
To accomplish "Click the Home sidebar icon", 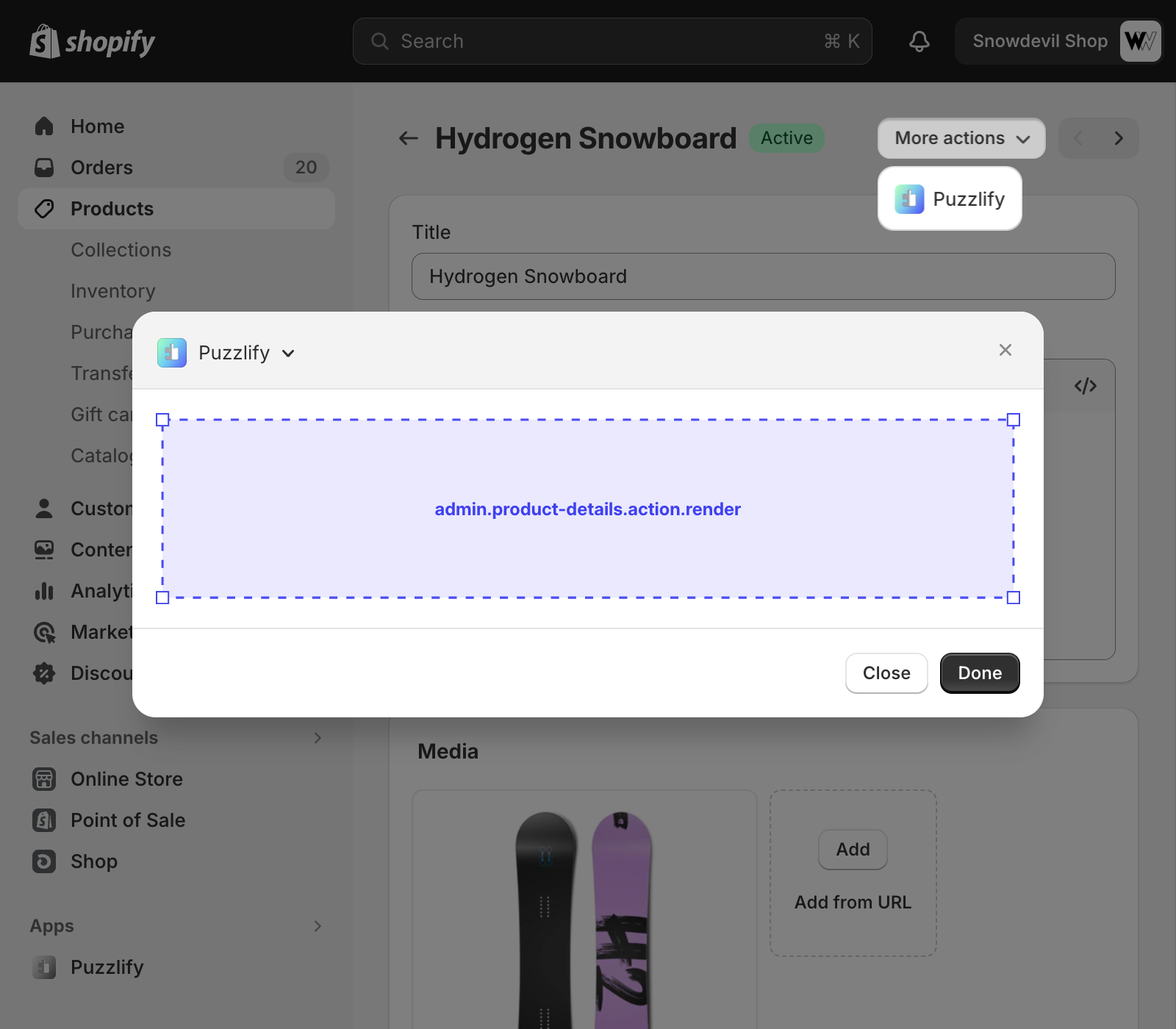I will point(44,126).
